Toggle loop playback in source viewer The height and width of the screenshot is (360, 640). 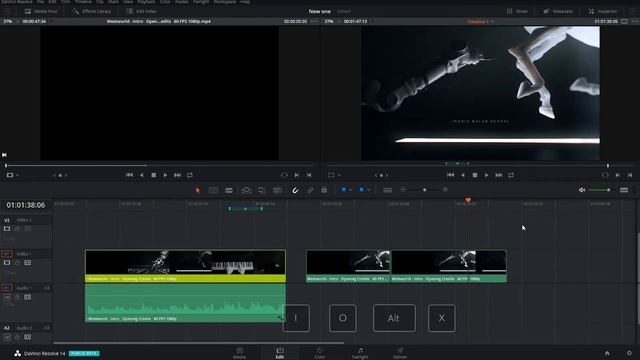point(190,175)
